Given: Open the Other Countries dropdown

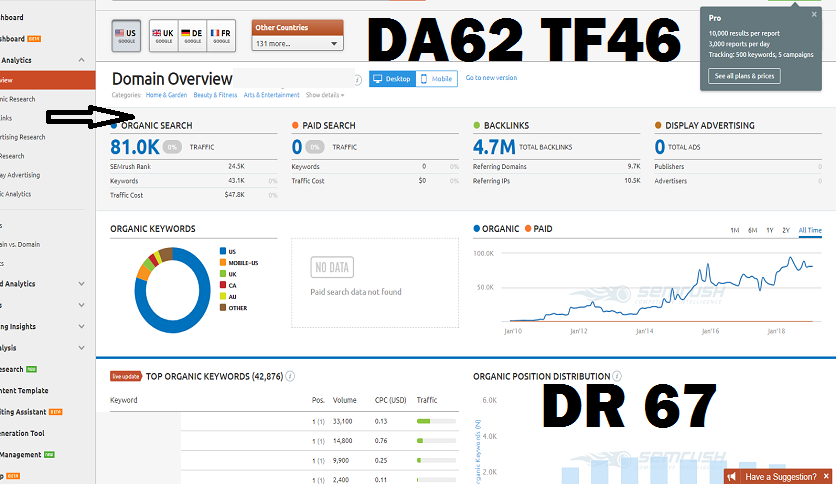Looking at the screenshot, I should 297,43.
